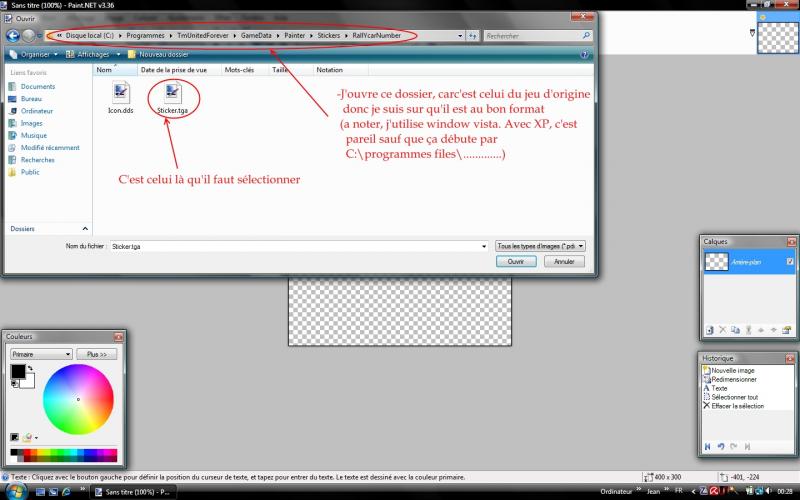Select the Arrière-plan layer thumbnail
800x500 pixels.
click(716, 262)
